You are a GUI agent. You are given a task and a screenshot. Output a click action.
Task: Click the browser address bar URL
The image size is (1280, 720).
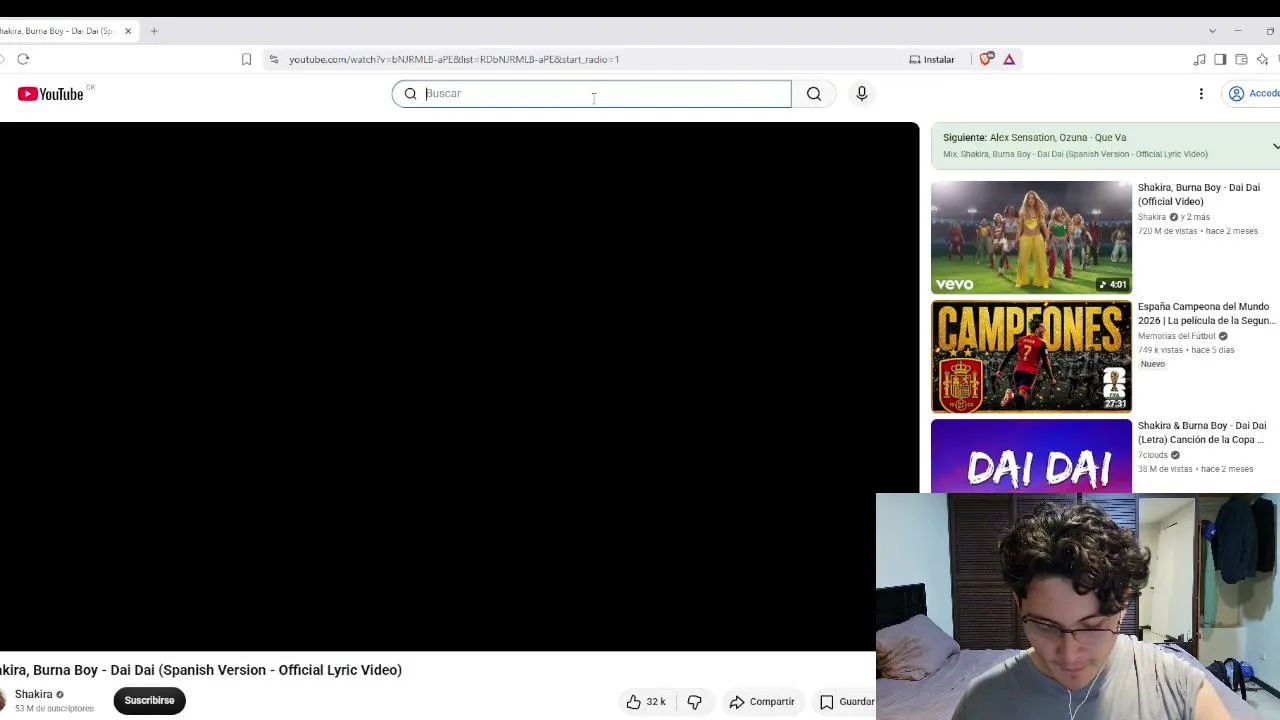click(x=454, y=59)
